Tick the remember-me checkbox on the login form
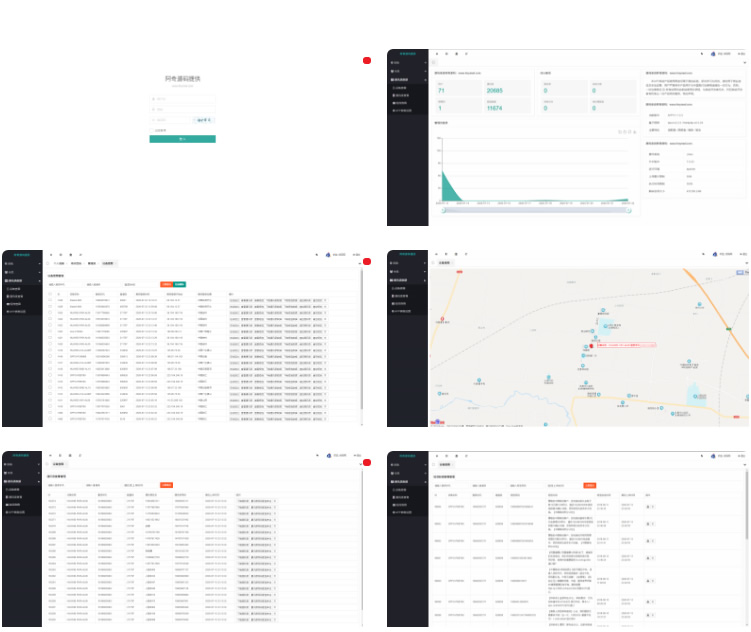 [152, 130]
